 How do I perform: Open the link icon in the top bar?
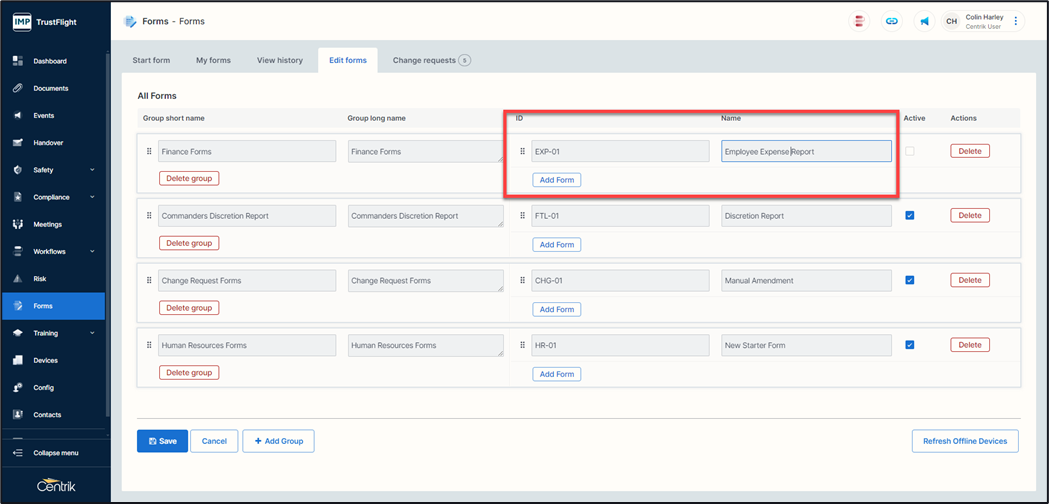point(892,21)
